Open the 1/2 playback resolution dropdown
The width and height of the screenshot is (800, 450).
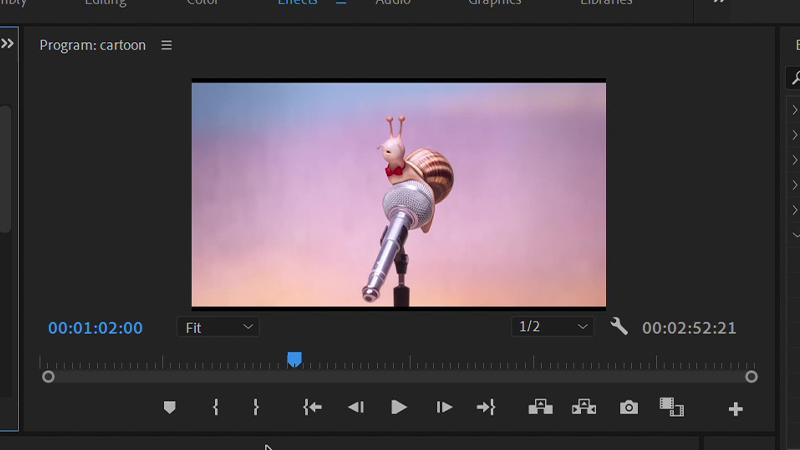[x=552, y=327]
